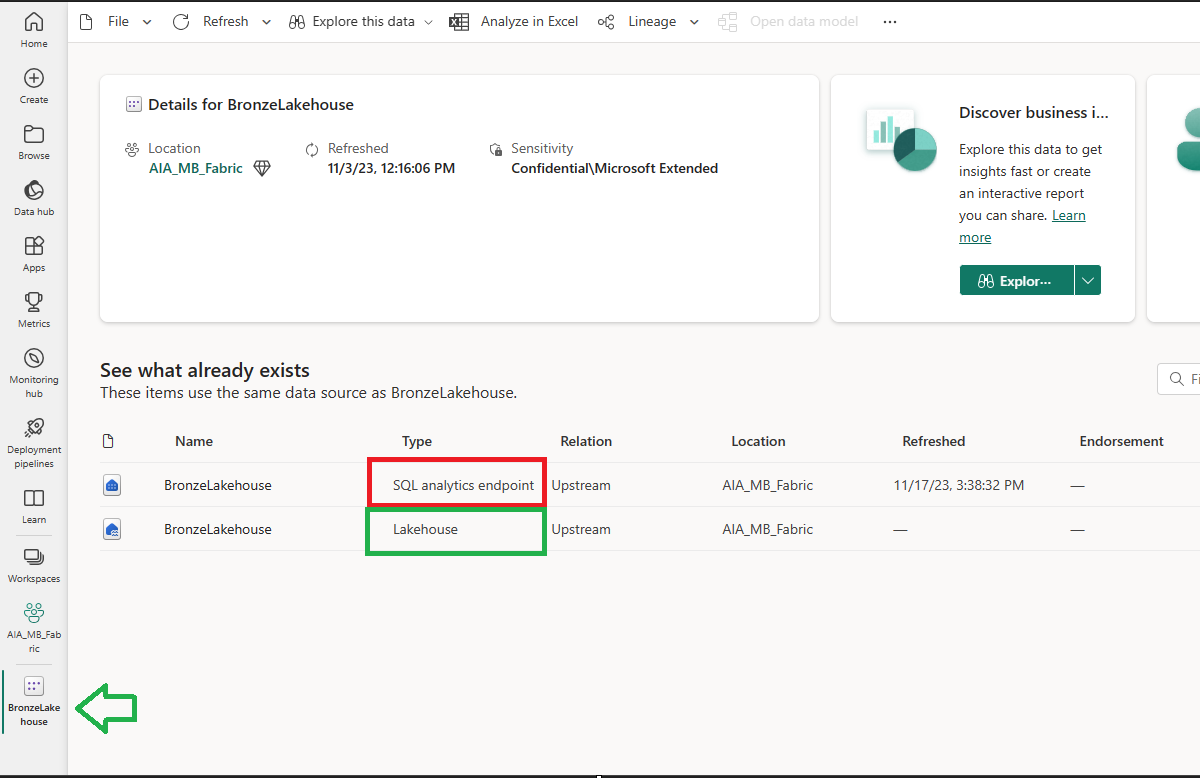Screen dimensions: 1200x778
Task: Click the Lakehouse type cell
Action: [x=425, y=529]
